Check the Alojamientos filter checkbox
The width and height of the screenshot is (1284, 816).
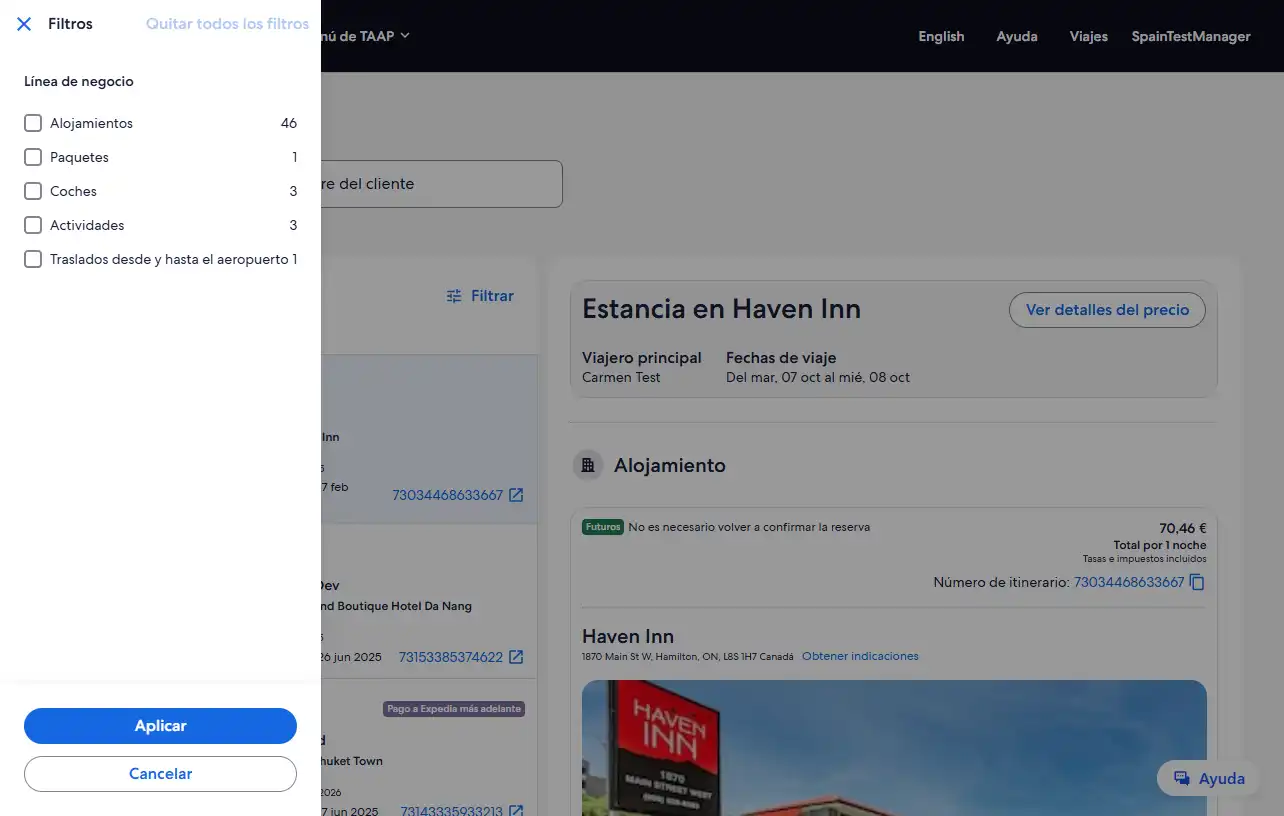33,123
